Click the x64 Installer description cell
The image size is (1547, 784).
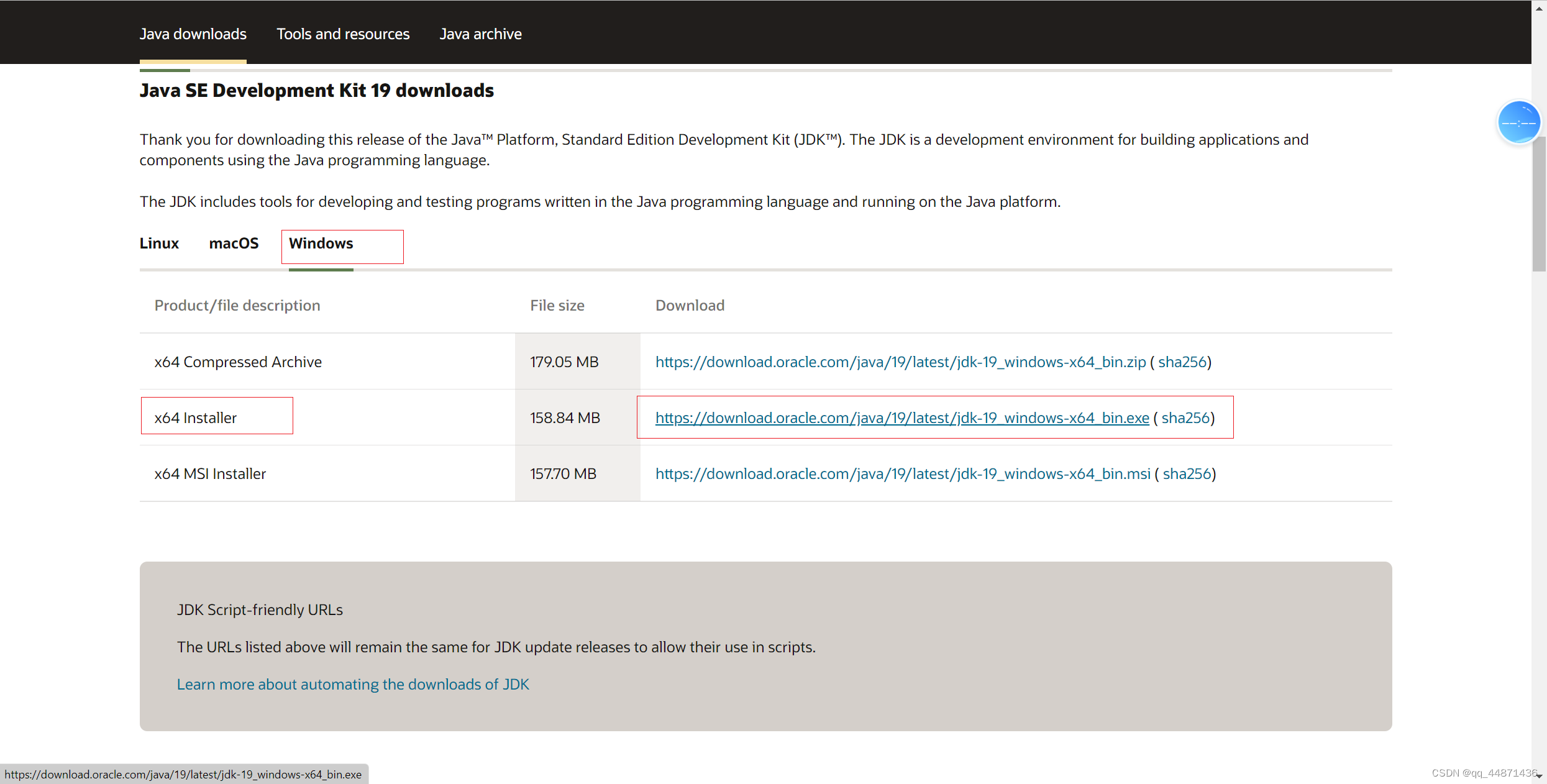(196, 418)
